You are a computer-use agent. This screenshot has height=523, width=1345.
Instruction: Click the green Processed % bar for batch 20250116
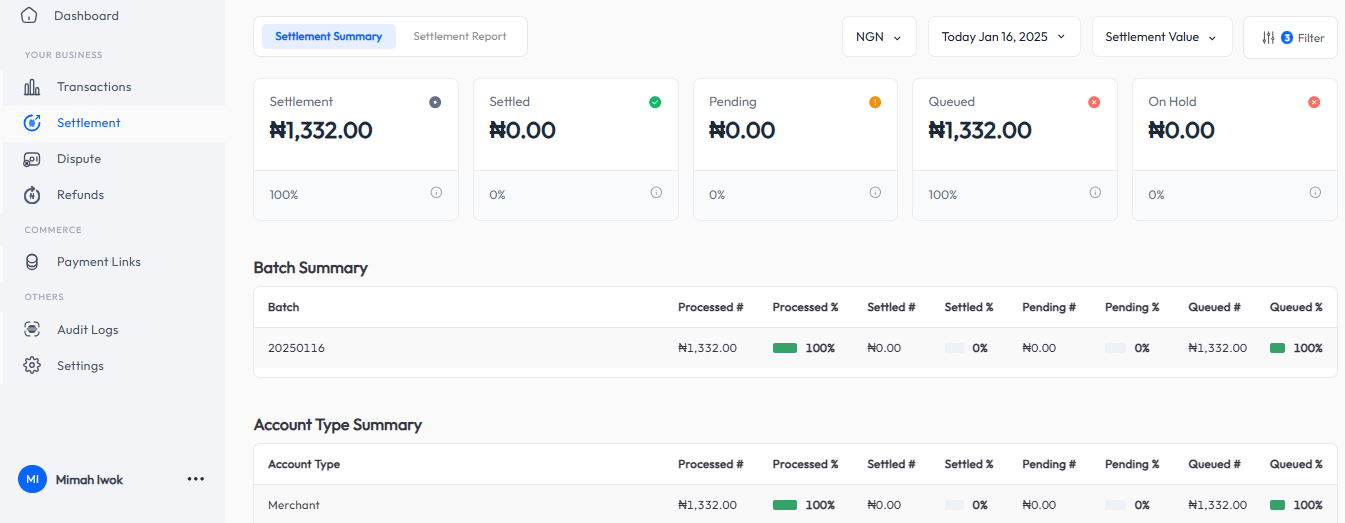pyautogui.click(x=785, y=348)
